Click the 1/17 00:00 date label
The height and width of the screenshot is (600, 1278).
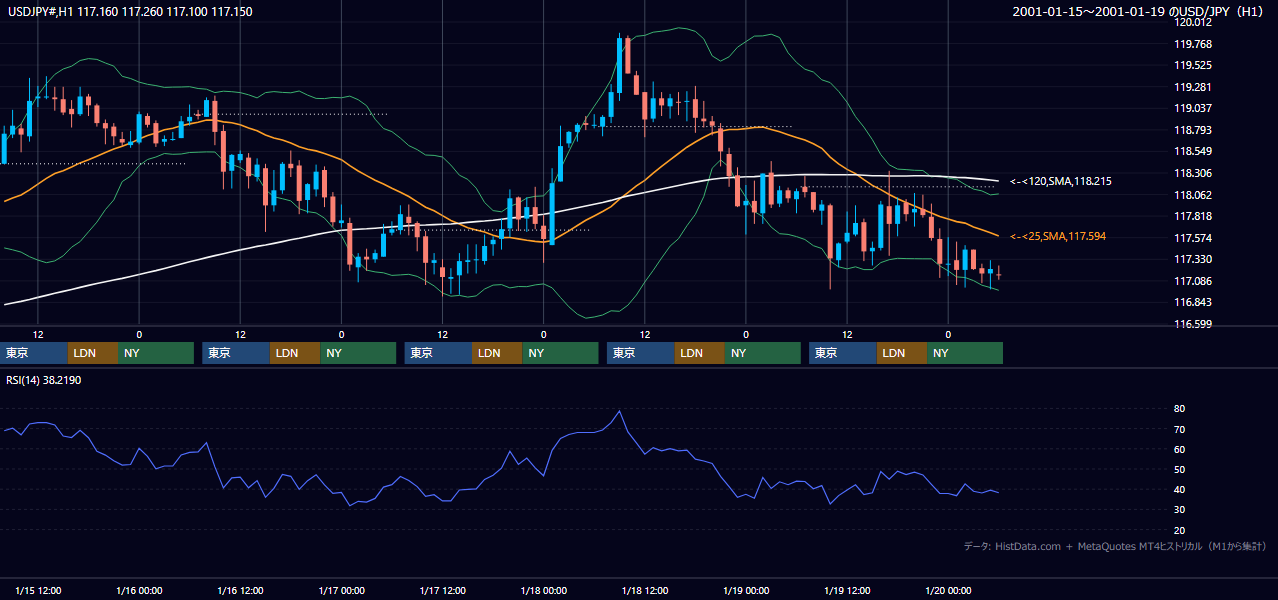[x=342, y=590]
